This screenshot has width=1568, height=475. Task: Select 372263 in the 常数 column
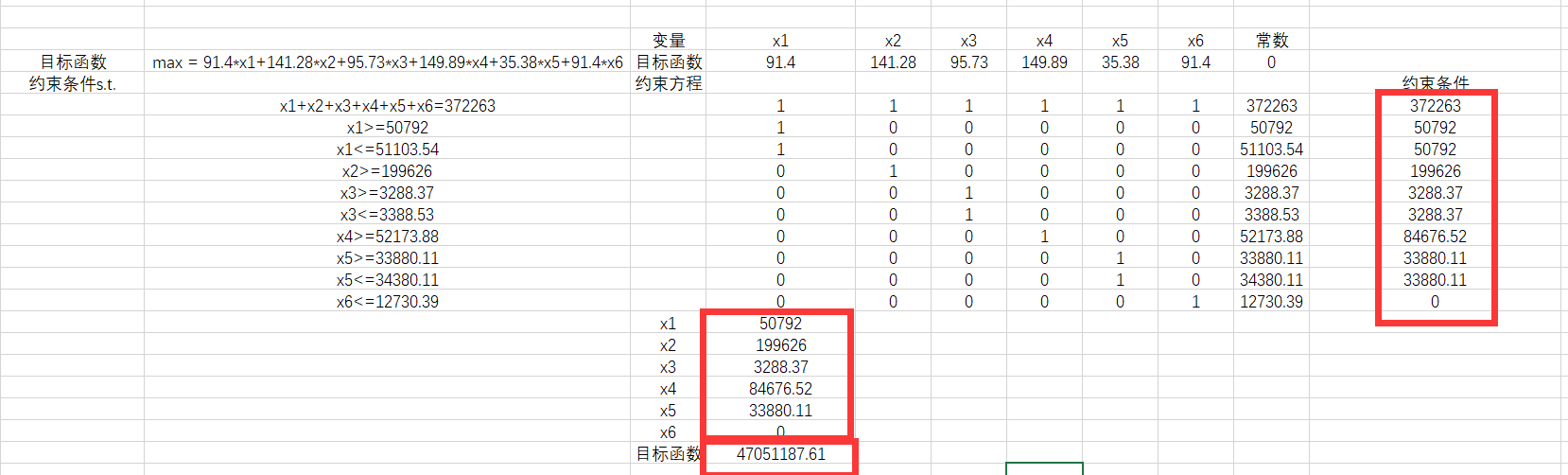pyautogui.click(x=1272, y=106)
